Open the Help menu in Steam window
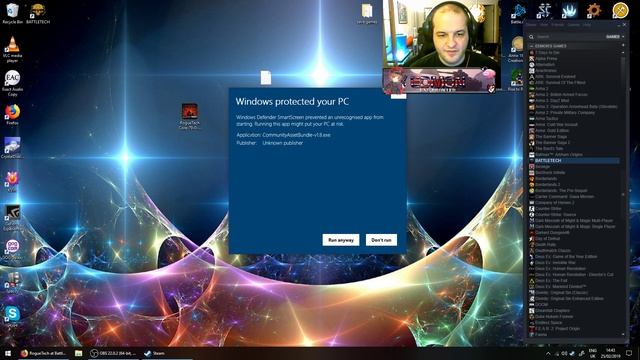 coord(586,25)
